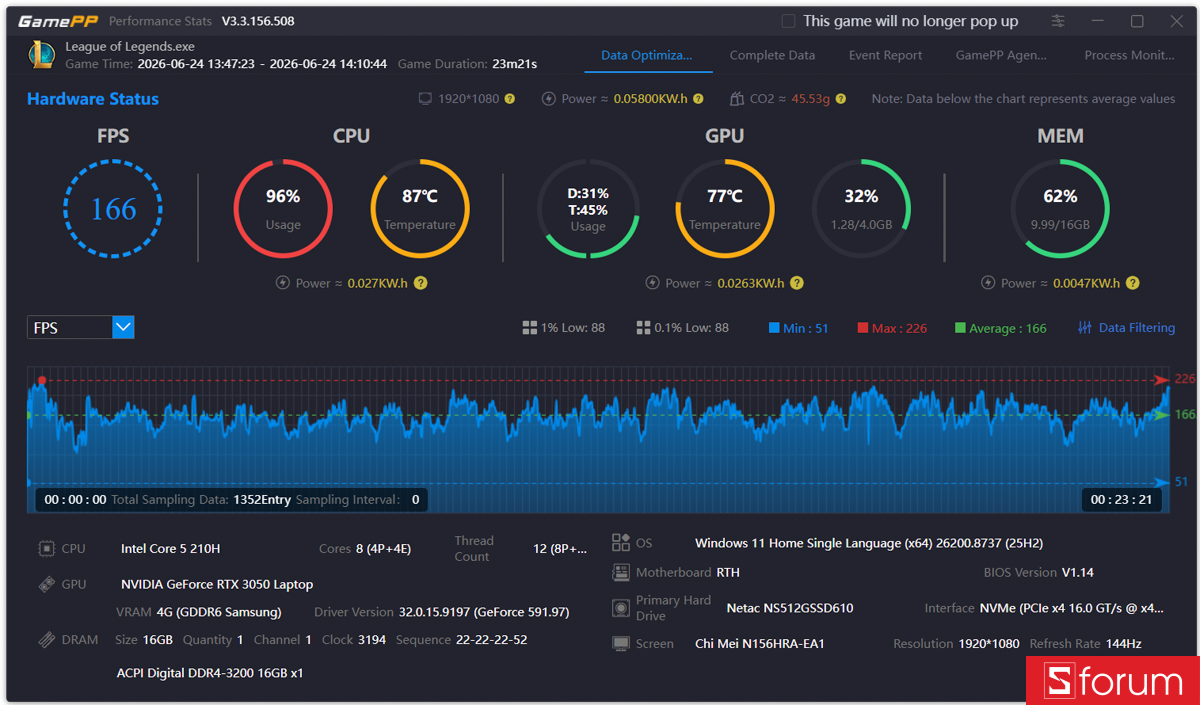Click the MEM power lightning icon
The width and height of the screenshot is (1200, 705).
click(989, 283)
